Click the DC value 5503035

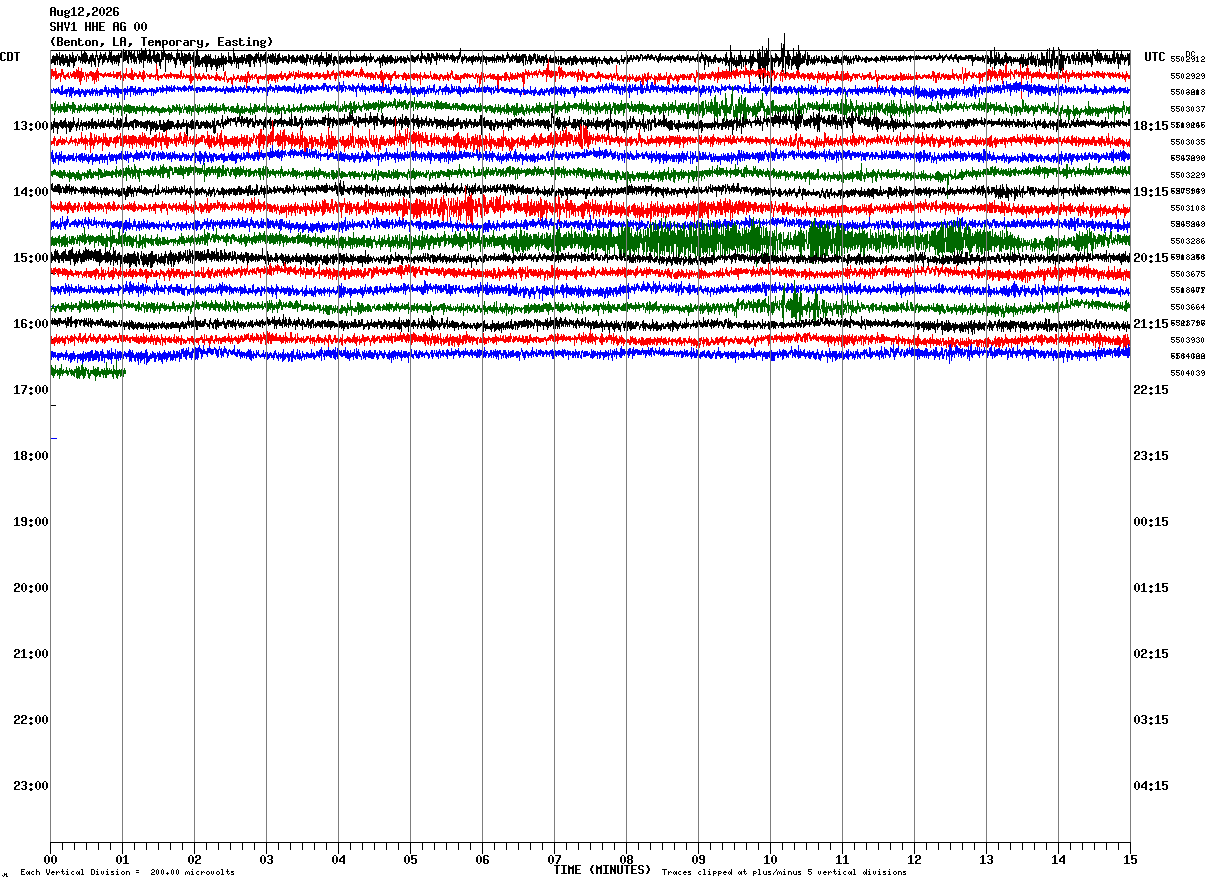point(1188,142)
